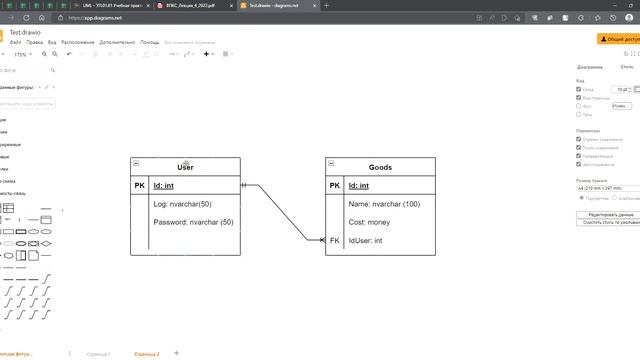Switch to the Страница 1 page tab

98,354
